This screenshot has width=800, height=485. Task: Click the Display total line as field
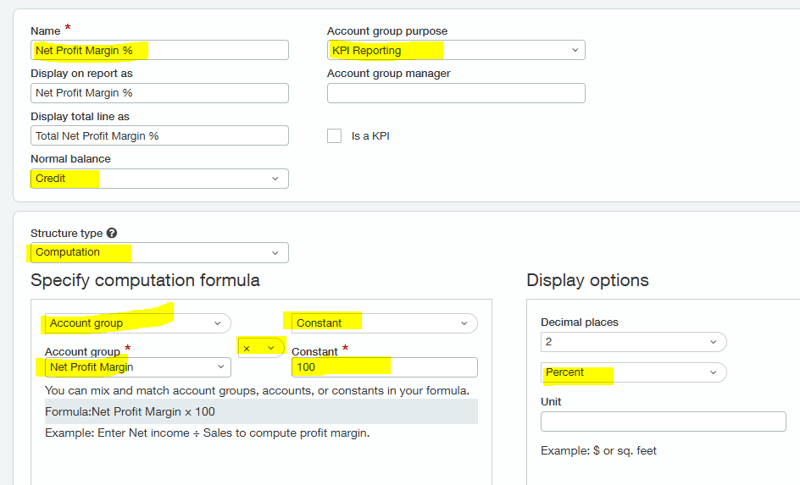click(160, 136)
